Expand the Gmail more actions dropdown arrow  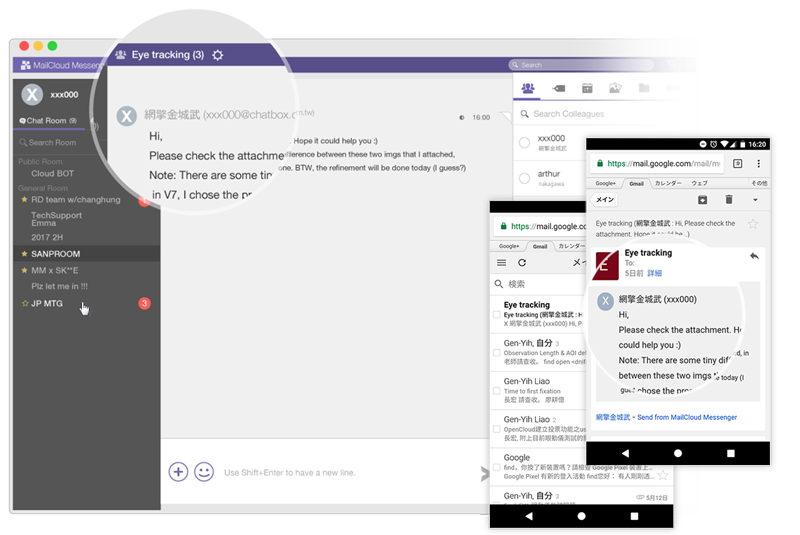[755, 200]
